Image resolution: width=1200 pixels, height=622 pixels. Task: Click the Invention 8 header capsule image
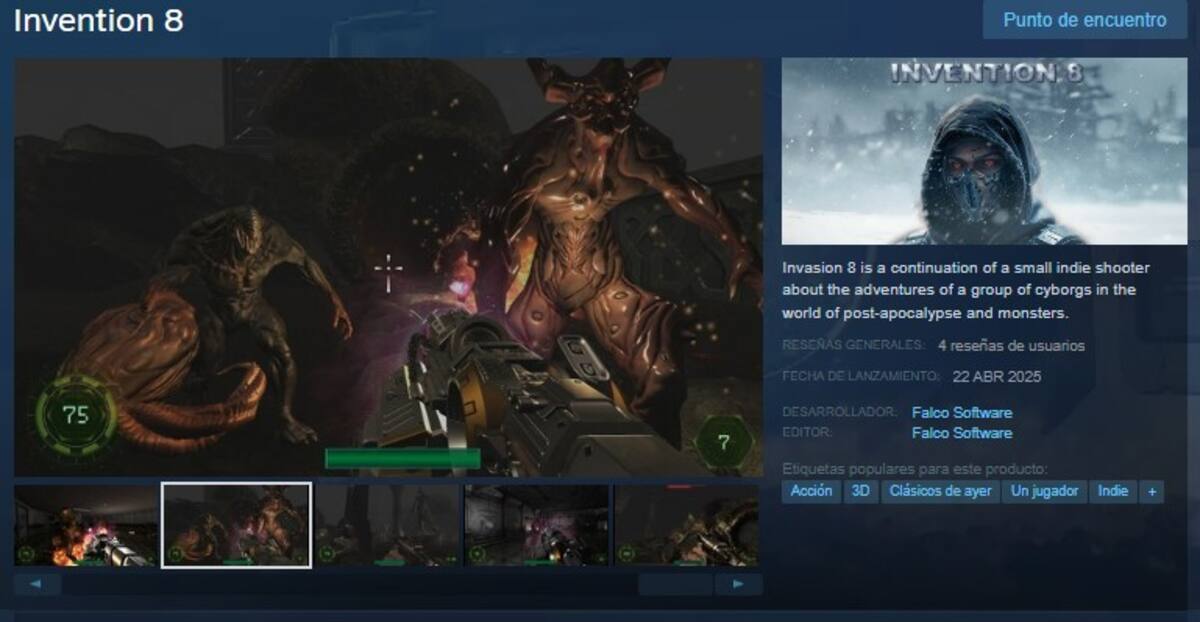tap(984, 151)
